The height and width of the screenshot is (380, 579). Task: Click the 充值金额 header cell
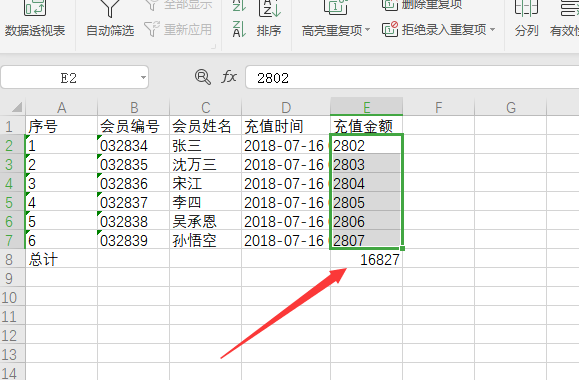tap(366, 126)
